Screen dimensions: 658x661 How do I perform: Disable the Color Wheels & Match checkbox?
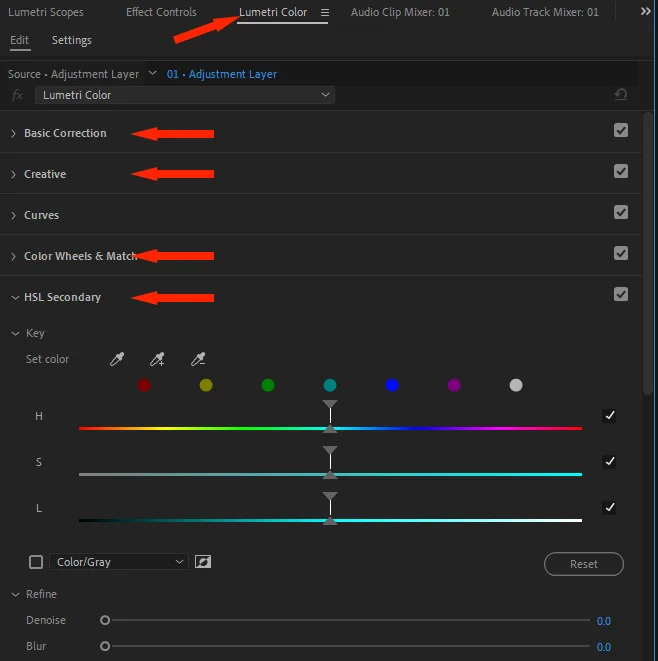[x=621, y=253]
